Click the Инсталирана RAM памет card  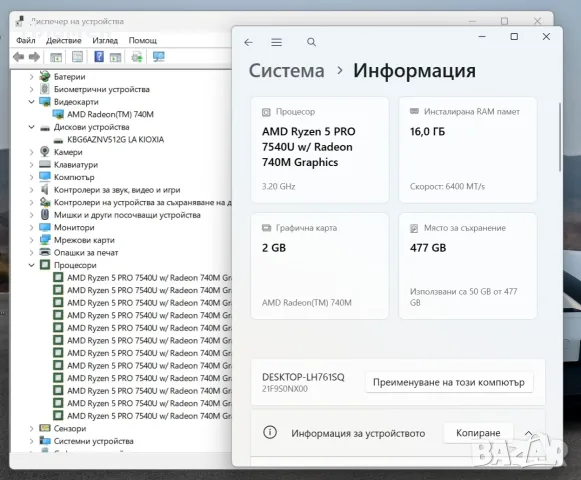pos(468,150)
